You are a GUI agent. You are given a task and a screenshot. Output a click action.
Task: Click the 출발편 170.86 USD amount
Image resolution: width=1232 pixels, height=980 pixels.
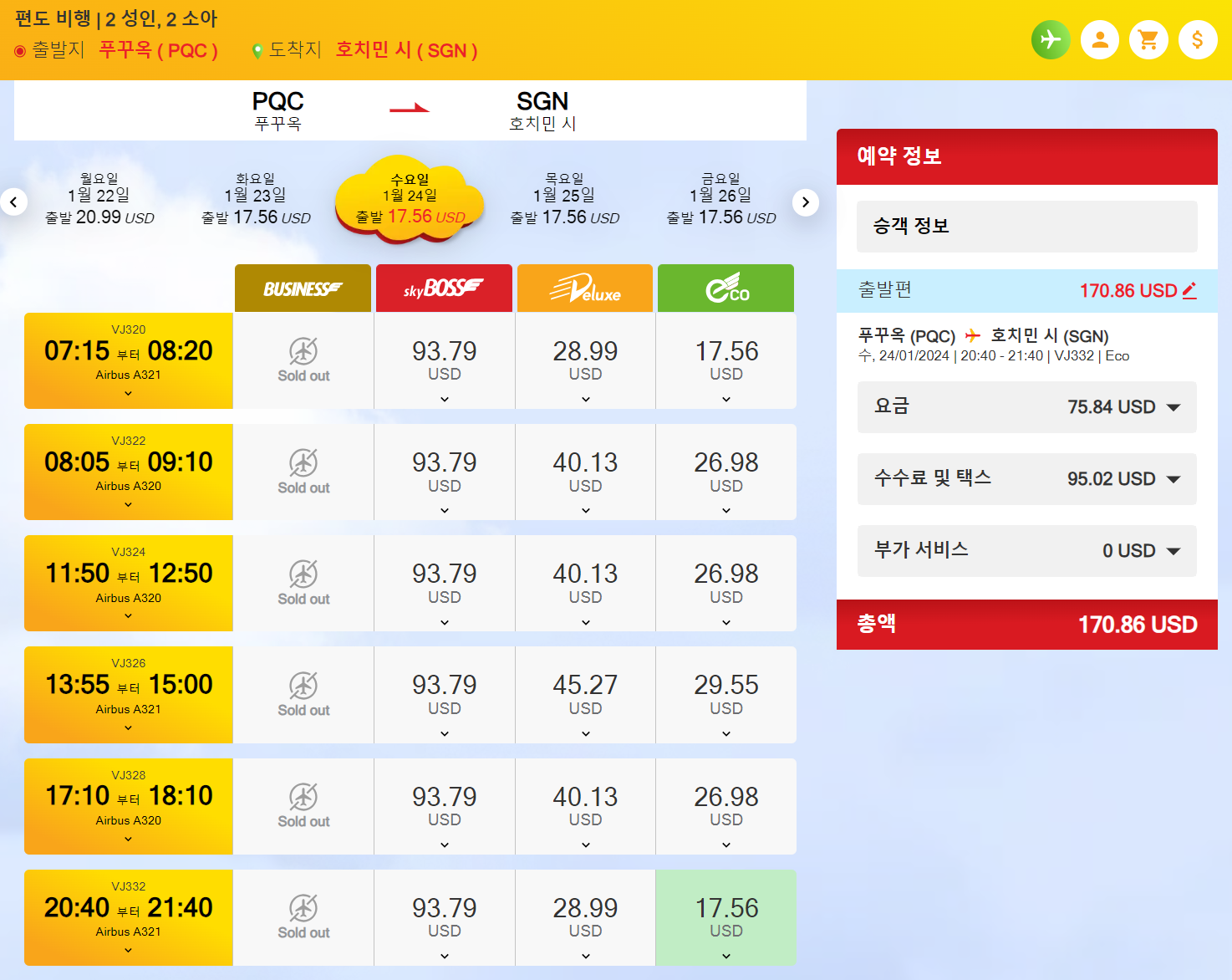pyautogui.click(x=1128, y=291)
